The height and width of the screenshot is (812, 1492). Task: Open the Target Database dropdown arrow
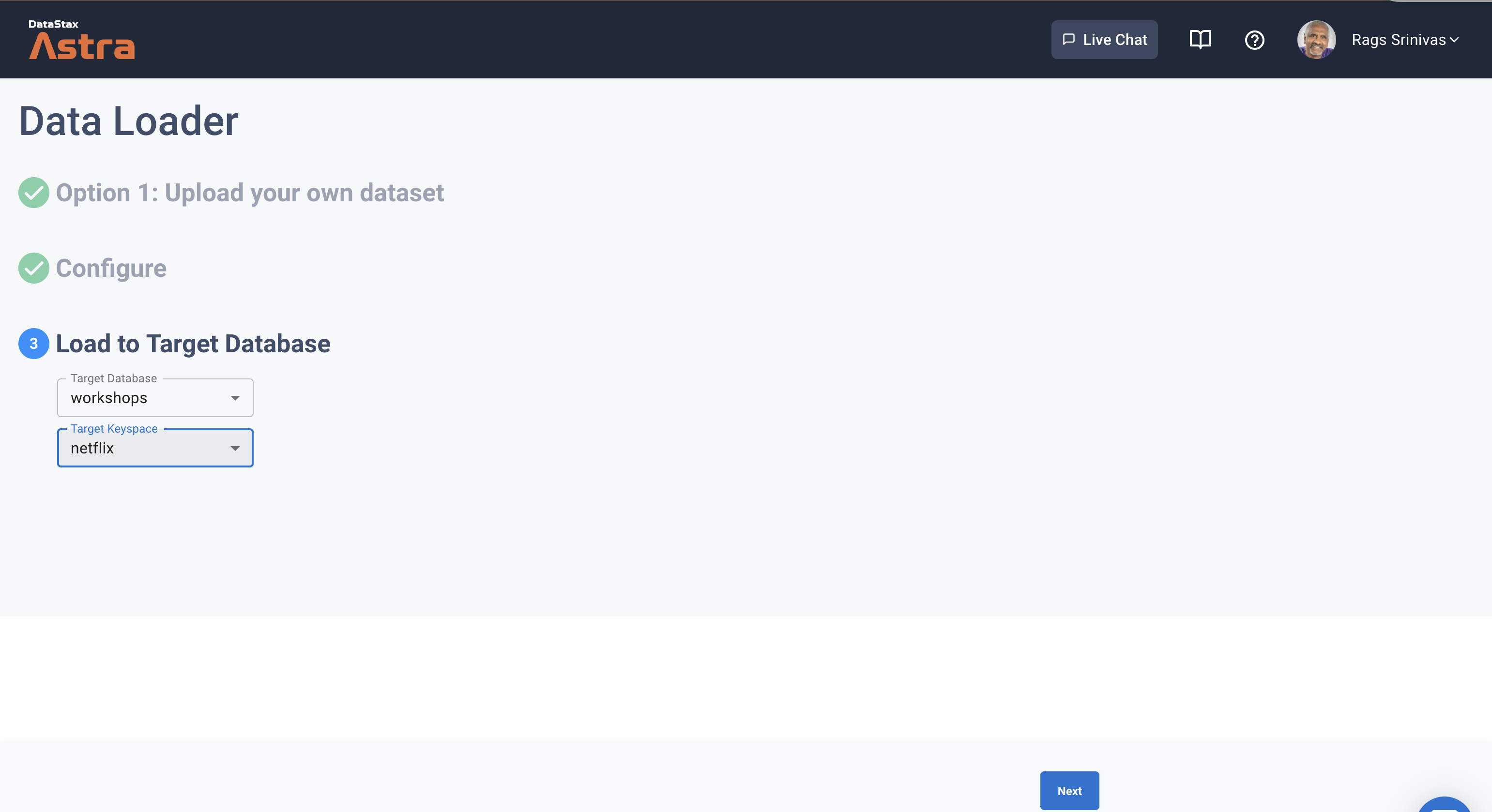point(235,398)
